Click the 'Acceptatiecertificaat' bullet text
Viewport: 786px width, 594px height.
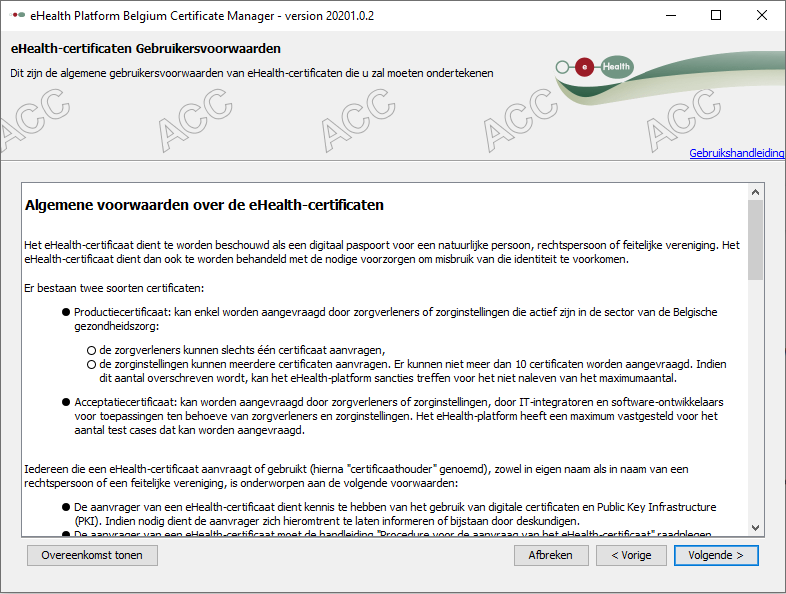pos(399,416)
